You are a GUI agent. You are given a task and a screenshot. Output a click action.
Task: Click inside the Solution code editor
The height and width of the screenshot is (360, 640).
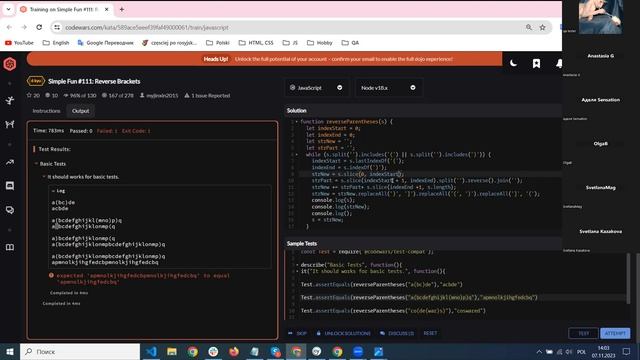[x=424, y=175]
